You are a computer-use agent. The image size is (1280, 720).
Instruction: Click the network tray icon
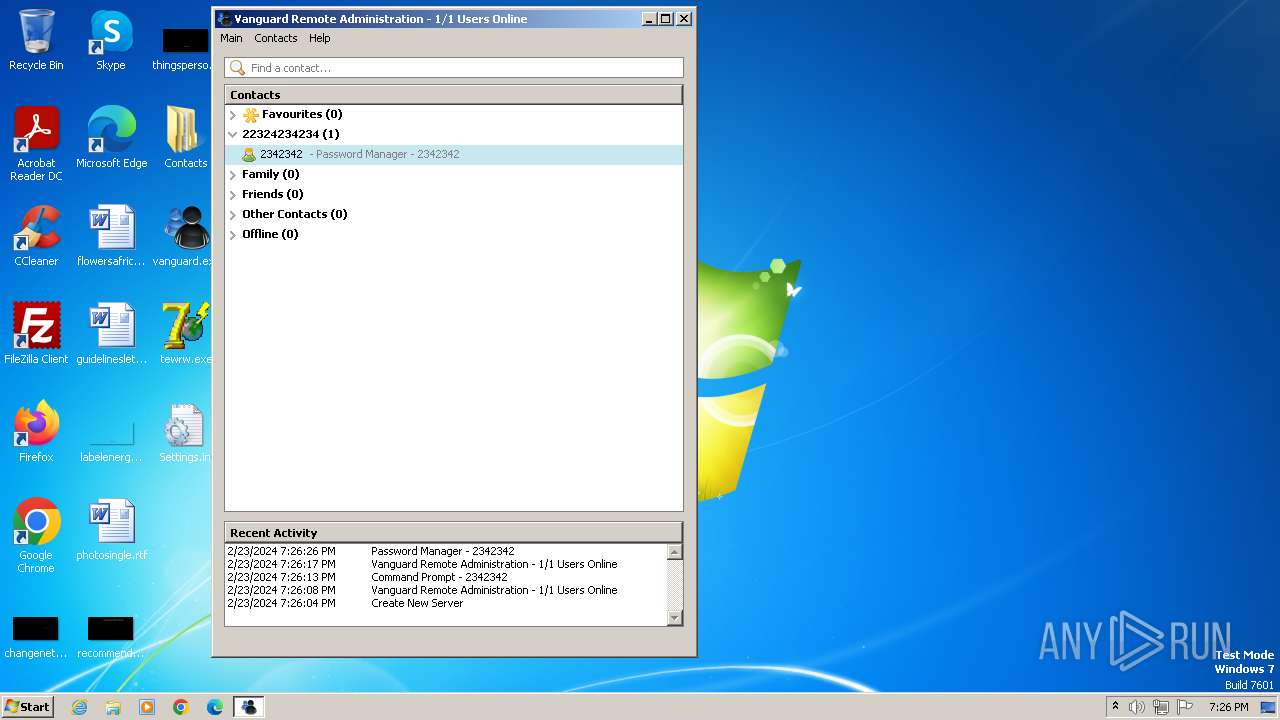(1161, 707)
